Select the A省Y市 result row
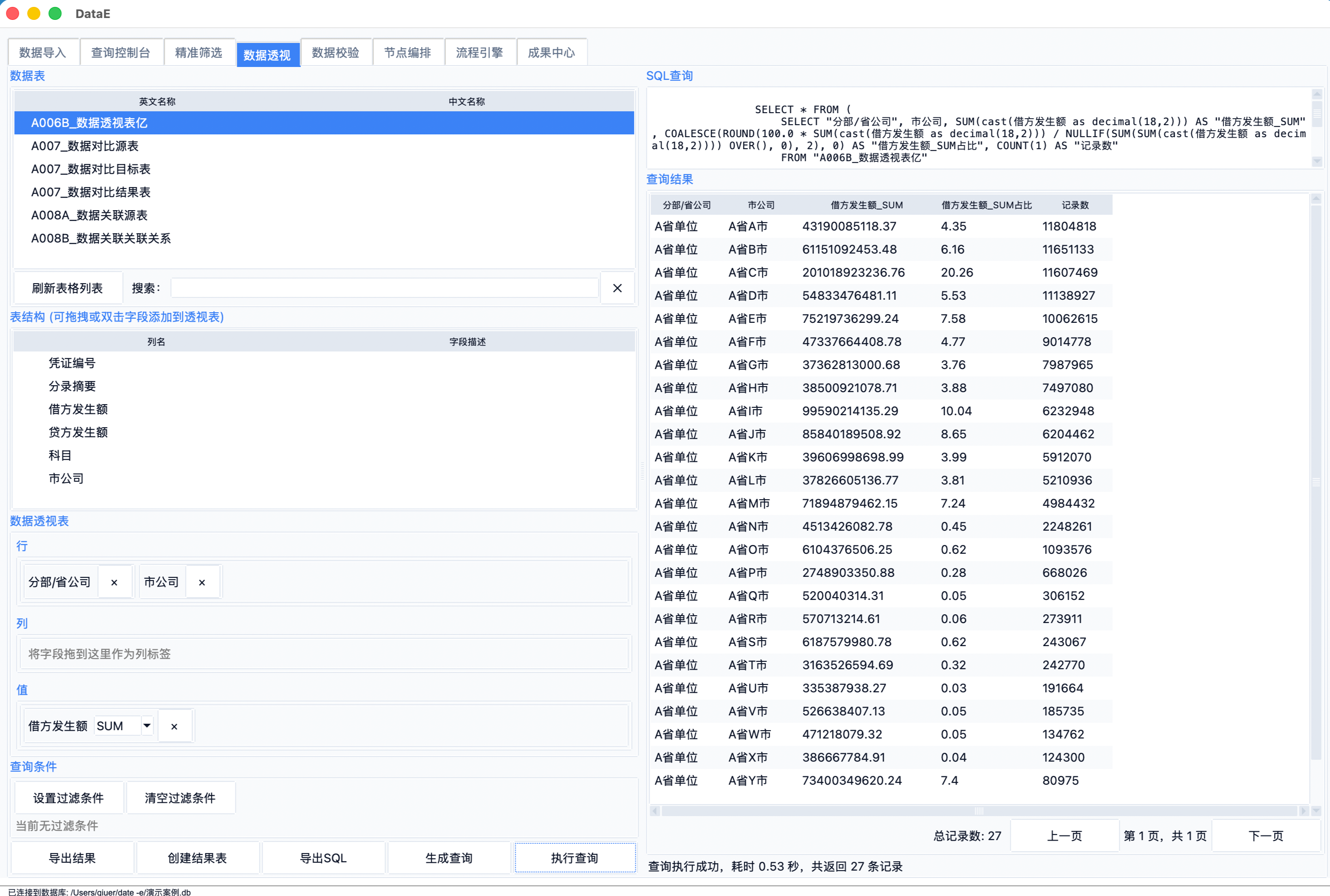1330x896 pixels. click(x=881, y=781)
